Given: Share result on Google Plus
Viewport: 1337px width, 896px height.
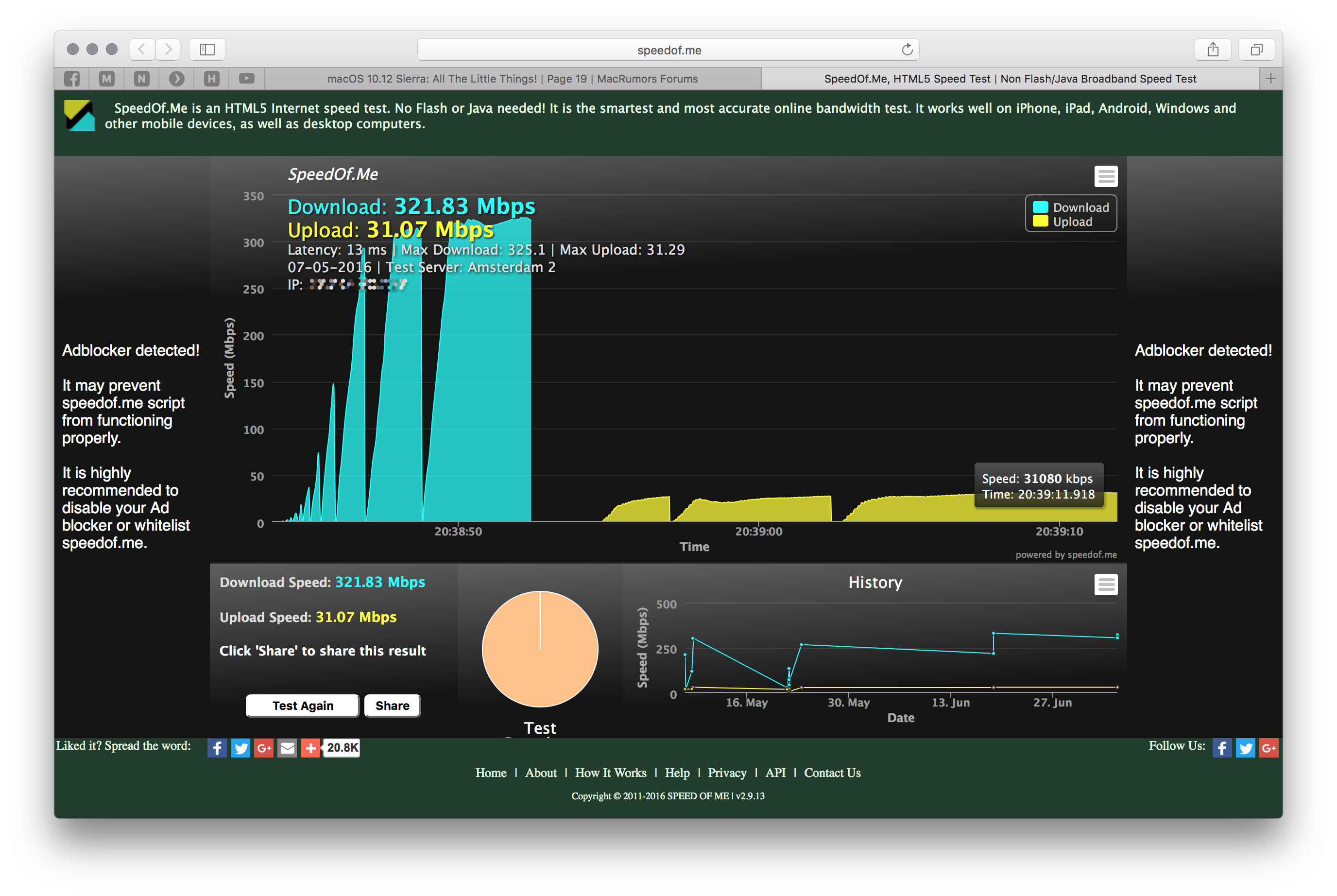Looking at the screenshot, I should pos(263,747).
